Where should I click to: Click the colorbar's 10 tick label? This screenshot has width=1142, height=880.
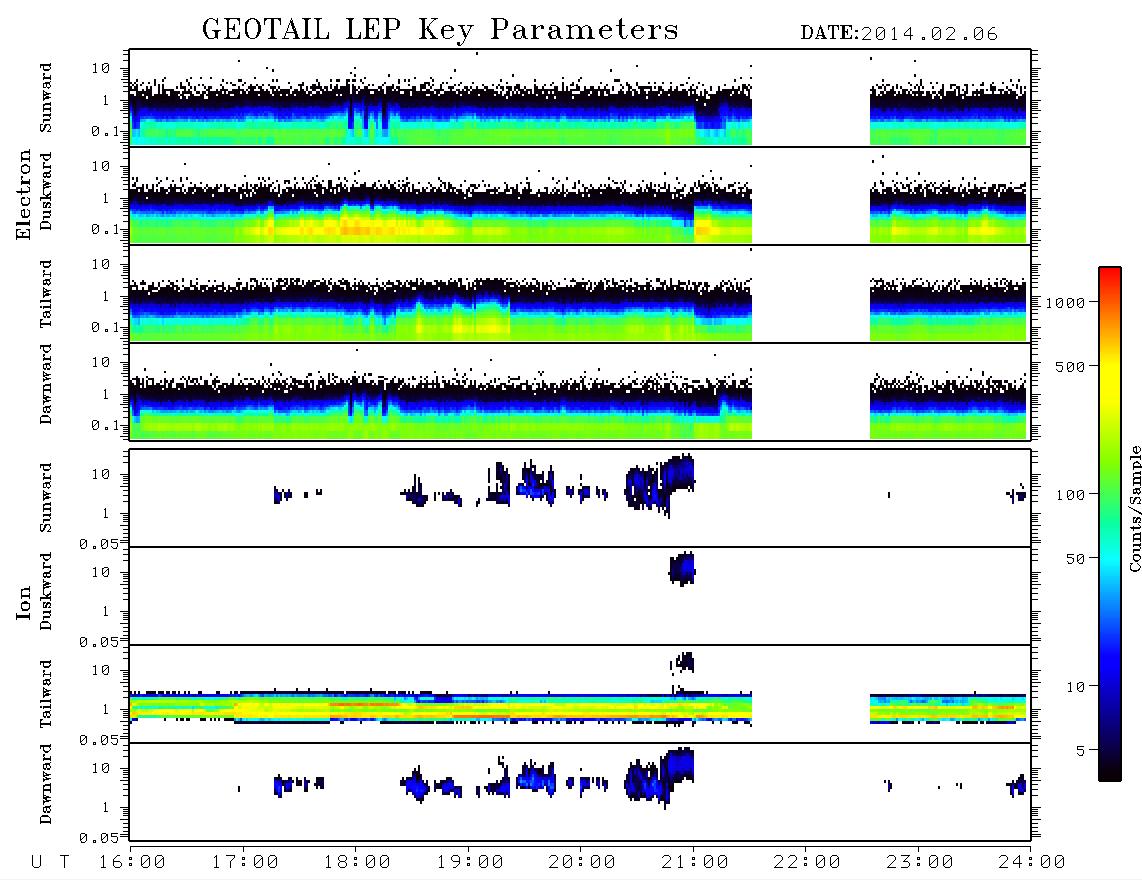pos(1076,687)
